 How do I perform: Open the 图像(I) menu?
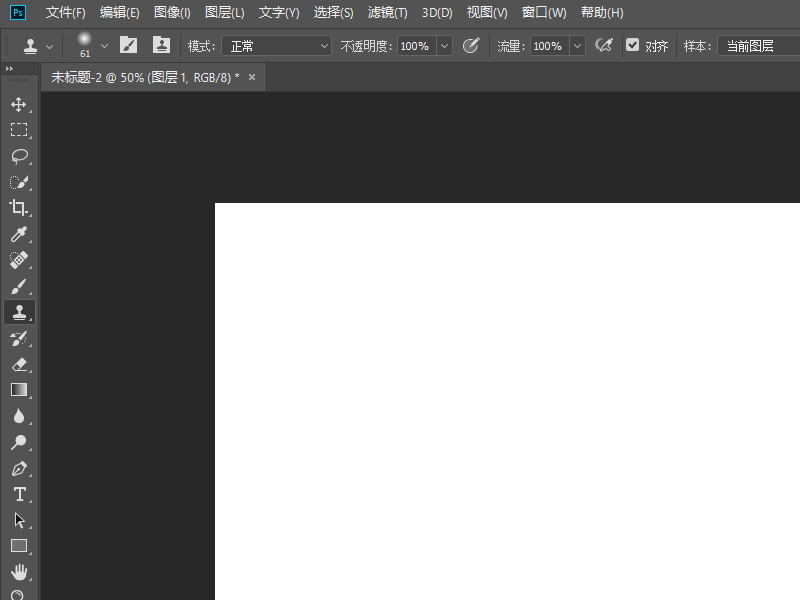pos(172,13)
